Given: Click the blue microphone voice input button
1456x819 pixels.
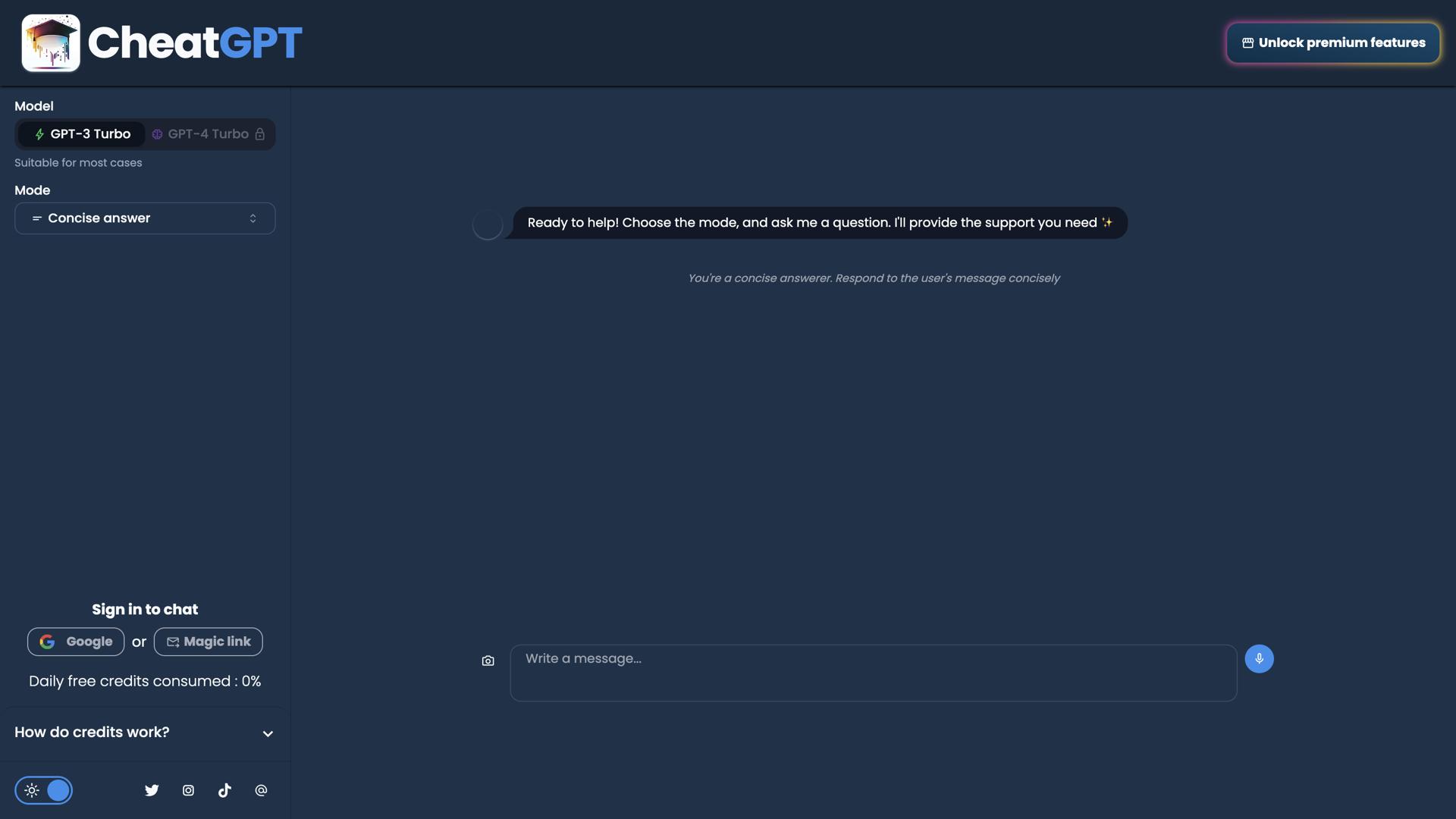Looking at the screenshot, I should pos(1259,658).
